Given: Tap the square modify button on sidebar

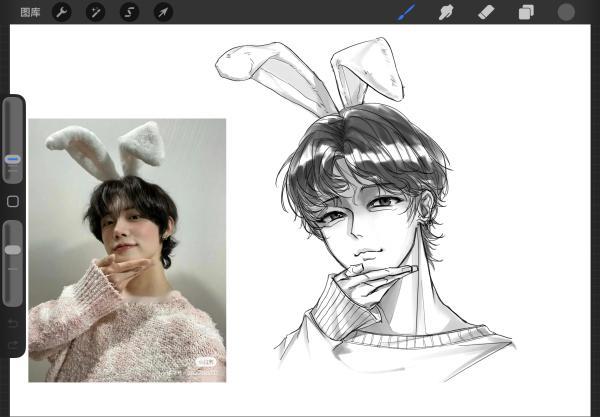Looking at the screenshot, I should 13,201.
